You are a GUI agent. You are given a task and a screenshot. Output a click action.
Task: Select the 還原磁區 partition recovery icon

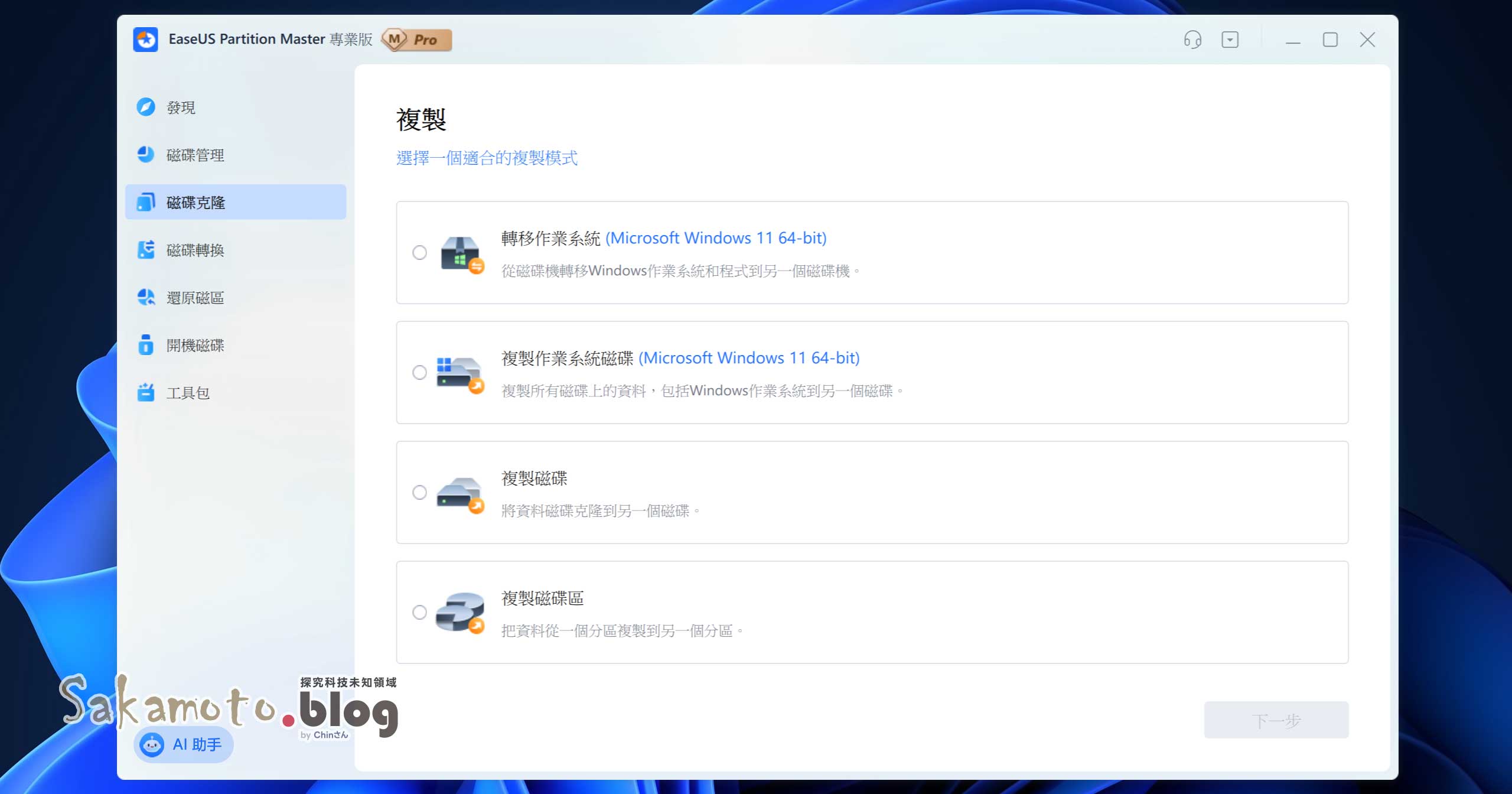(x=146, y=297)
